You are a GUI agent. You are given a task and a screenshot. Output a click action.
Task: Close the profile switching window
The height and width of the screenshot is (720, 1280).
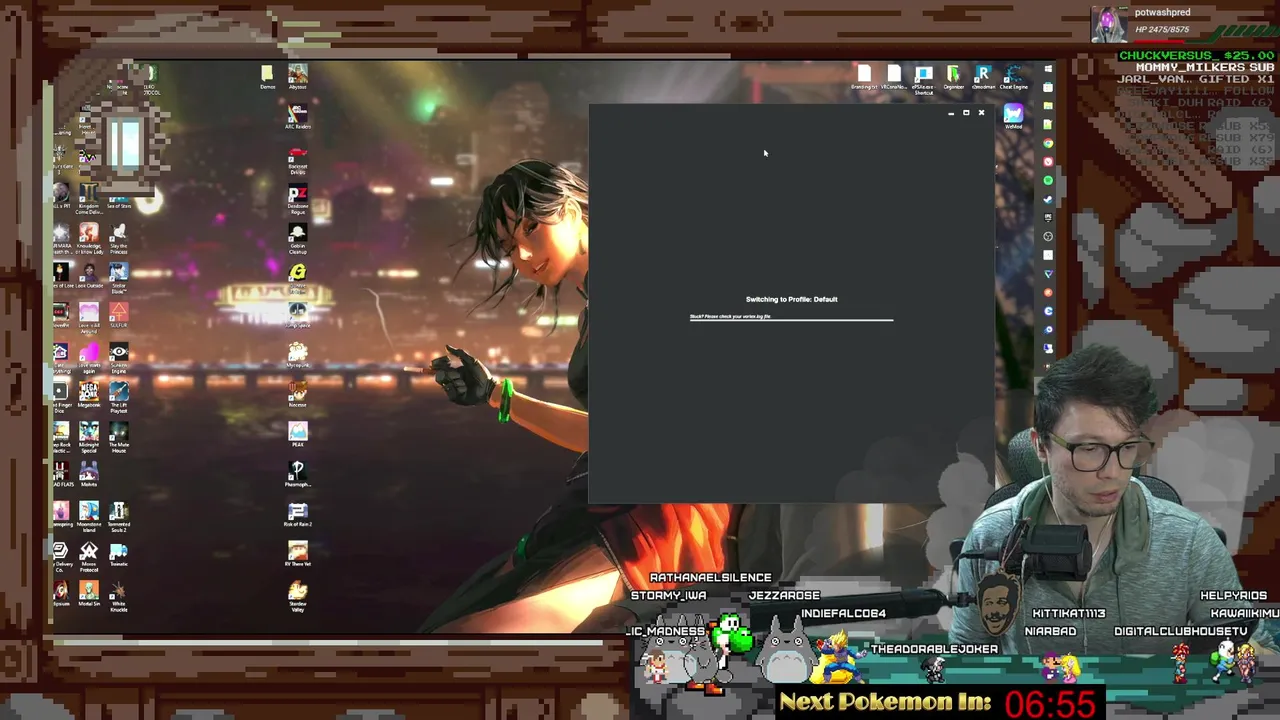pyautogui.click(x=981, y=113)
